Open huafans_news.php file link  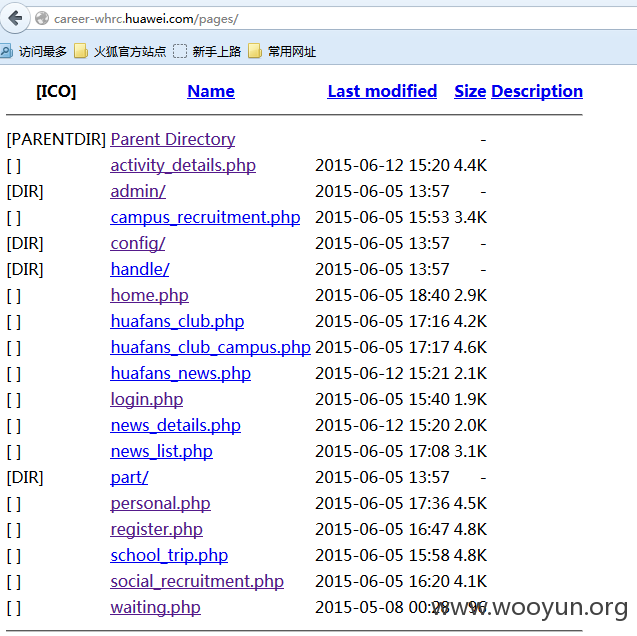(181, 374)
